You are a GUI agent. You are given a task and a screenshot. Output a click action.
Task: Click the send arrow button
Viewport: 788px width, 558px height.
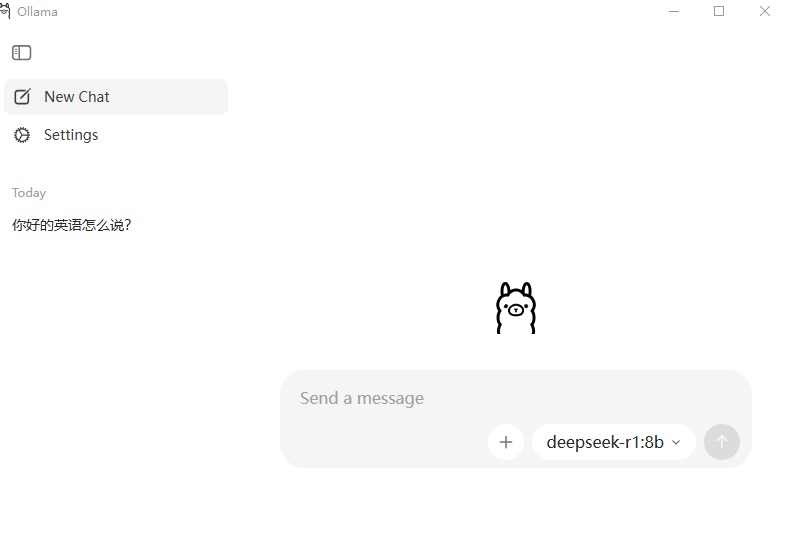click(722, 442)
